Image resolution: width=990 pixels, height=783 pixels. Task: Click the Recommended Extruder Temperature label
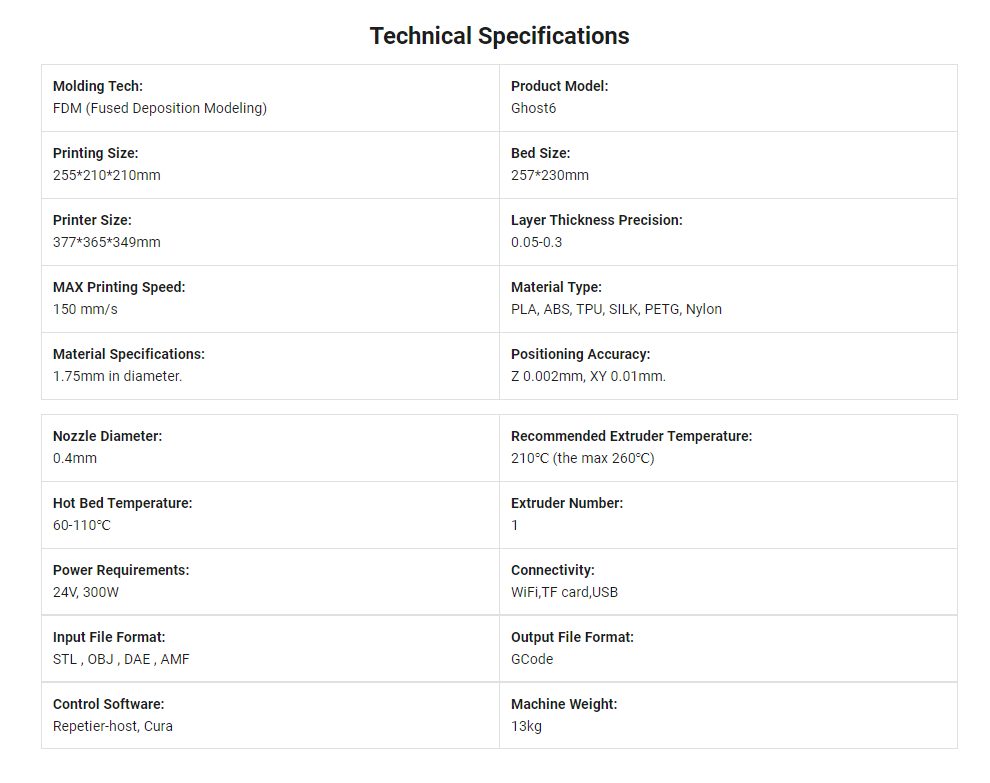click(631, 436)
